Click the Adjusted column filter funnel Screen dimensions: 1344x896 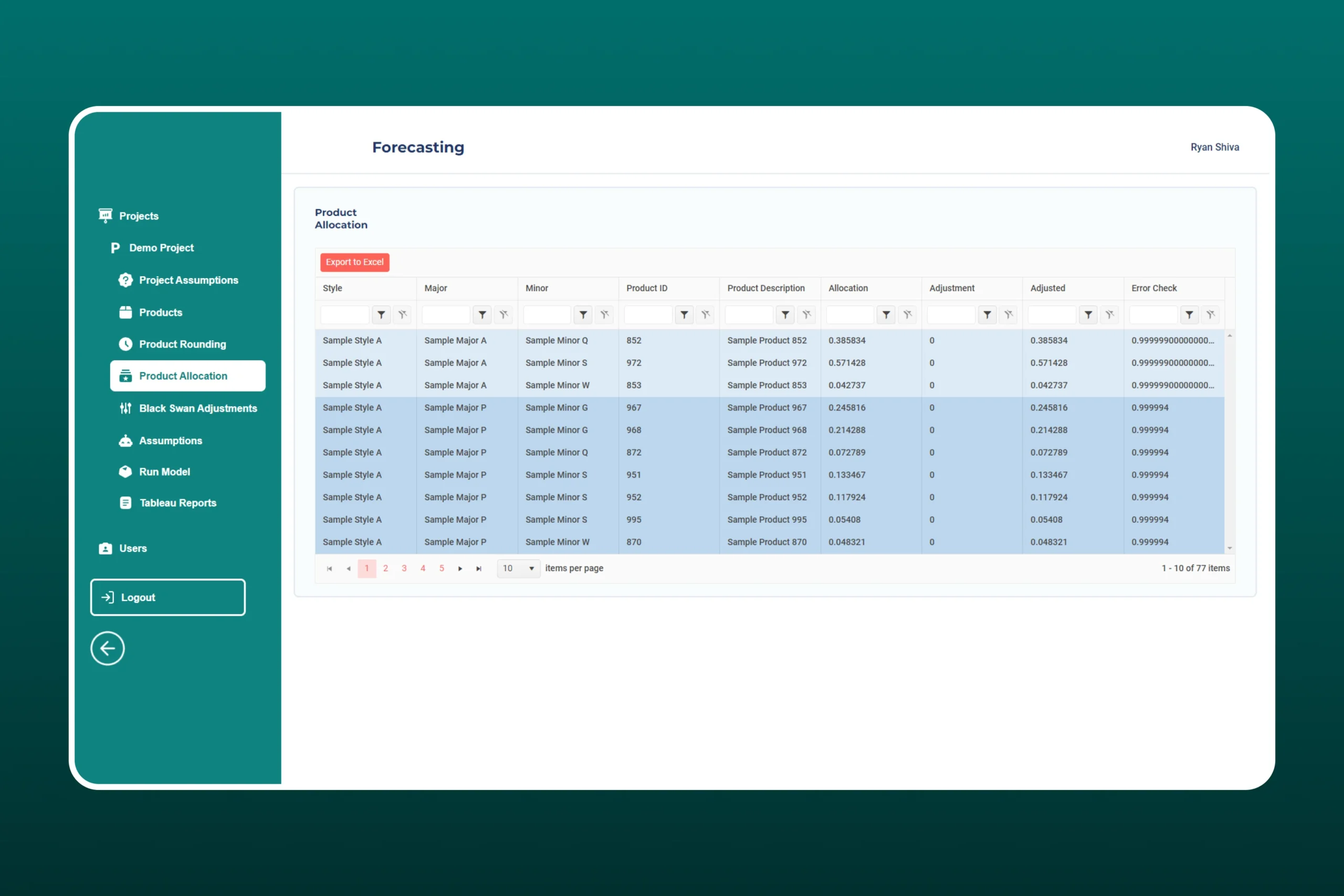1088,315
